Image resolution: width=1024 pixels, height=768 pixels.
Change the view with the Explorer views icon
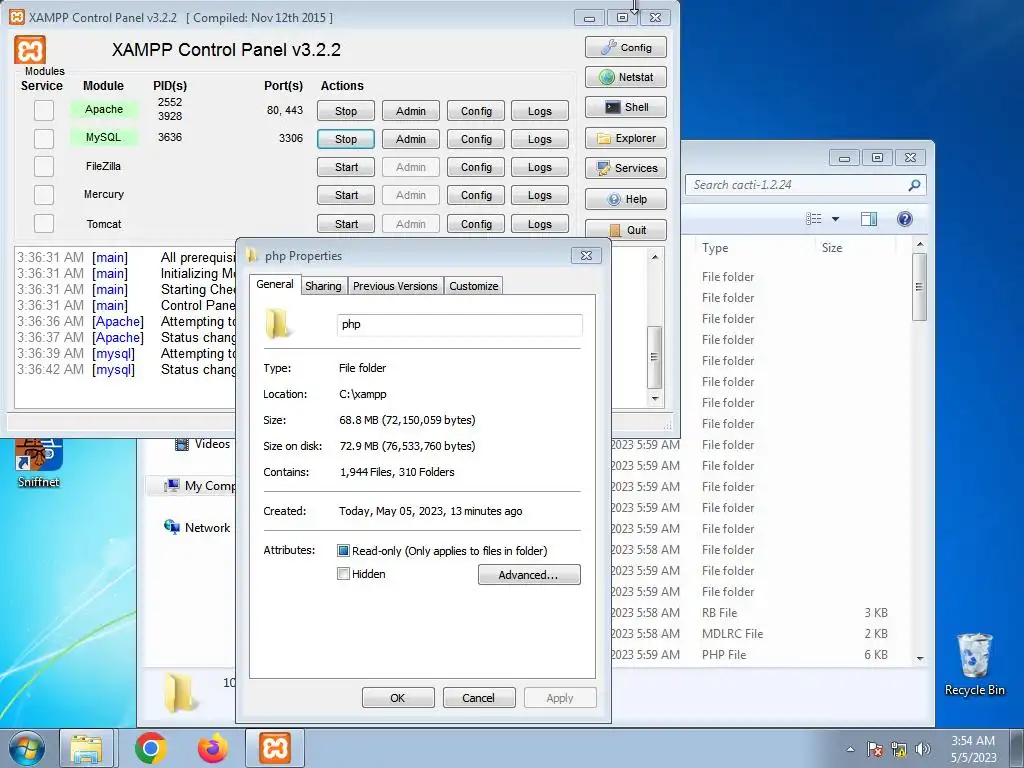click(x=814, y=219)
